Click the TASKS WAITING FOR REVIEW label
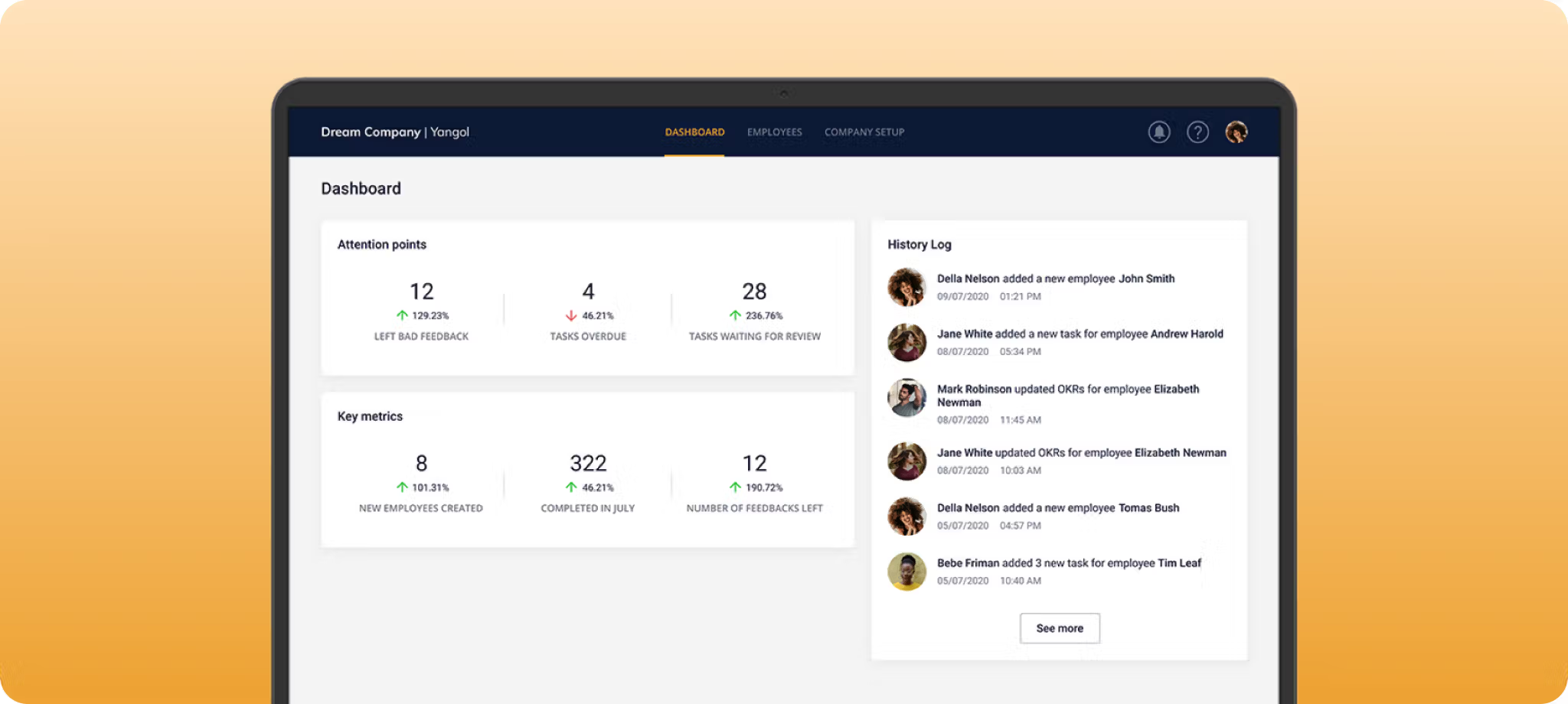 (x=755, y=337)
